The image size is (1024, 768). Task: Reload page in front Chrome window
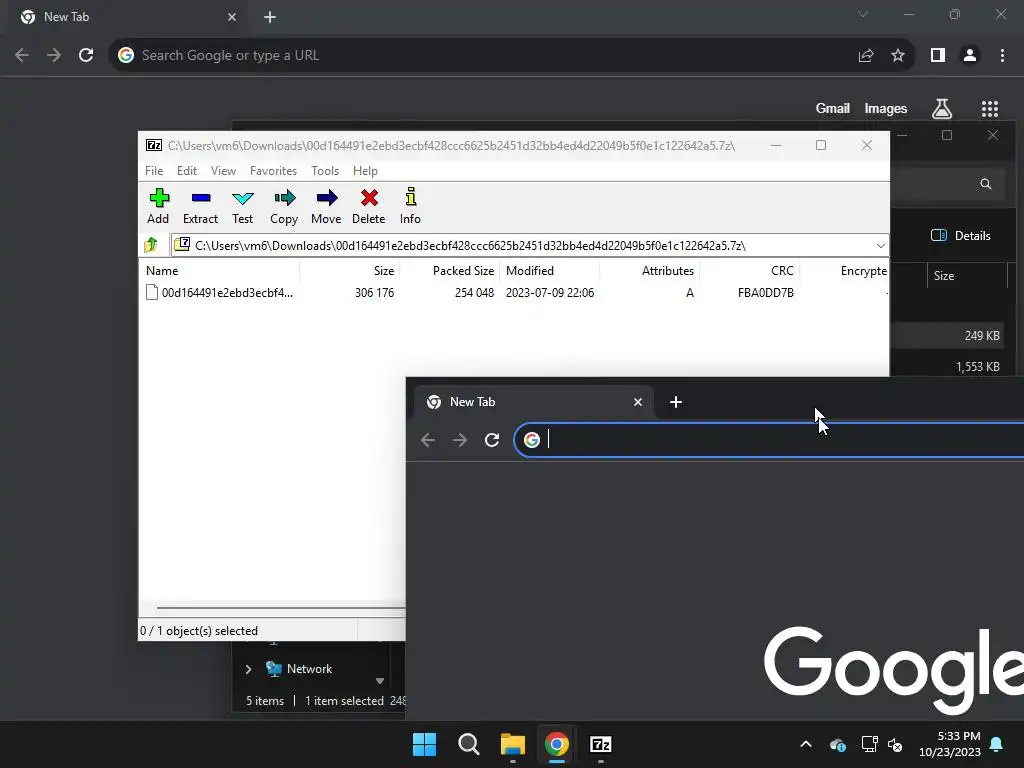492,440
